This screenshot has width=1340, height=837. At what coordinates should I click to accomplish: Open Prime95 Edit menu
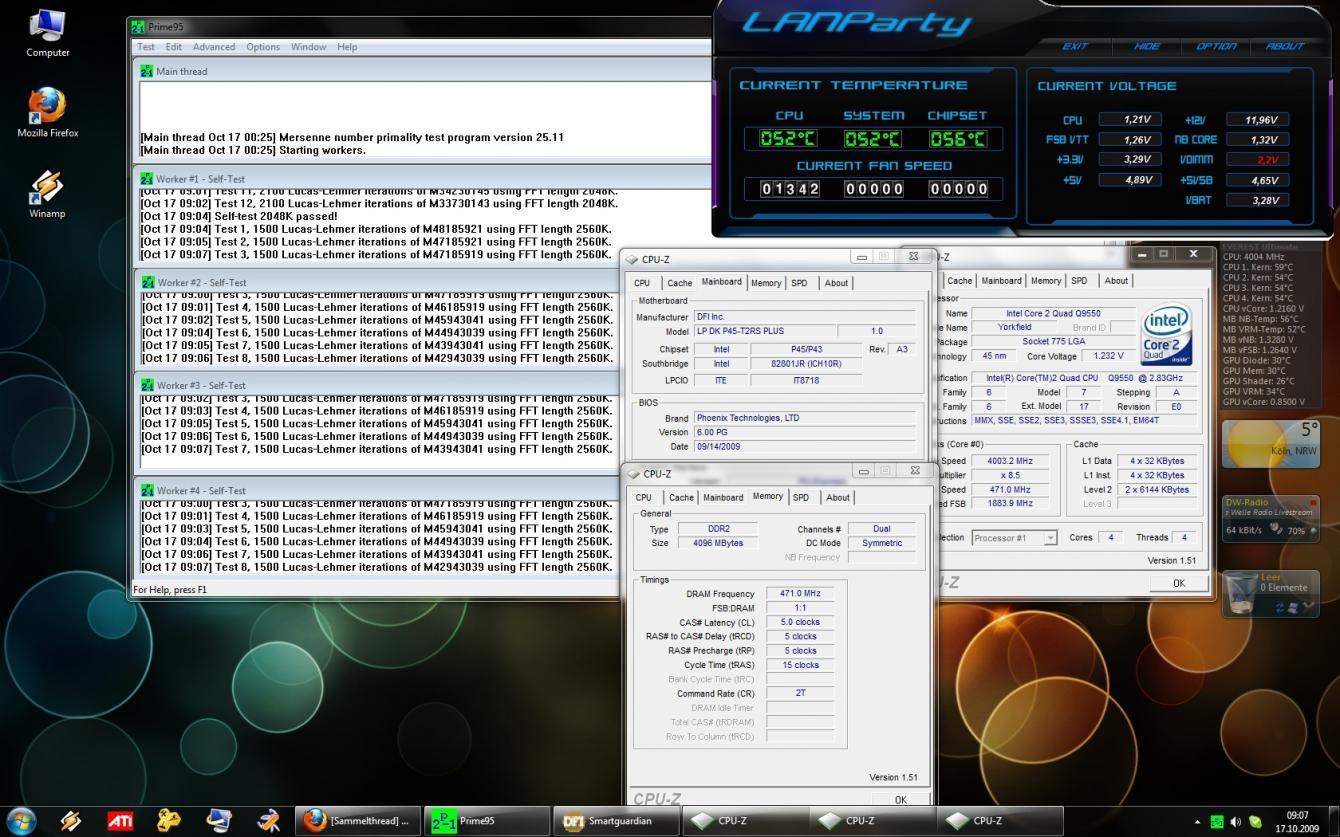point(174,47)
